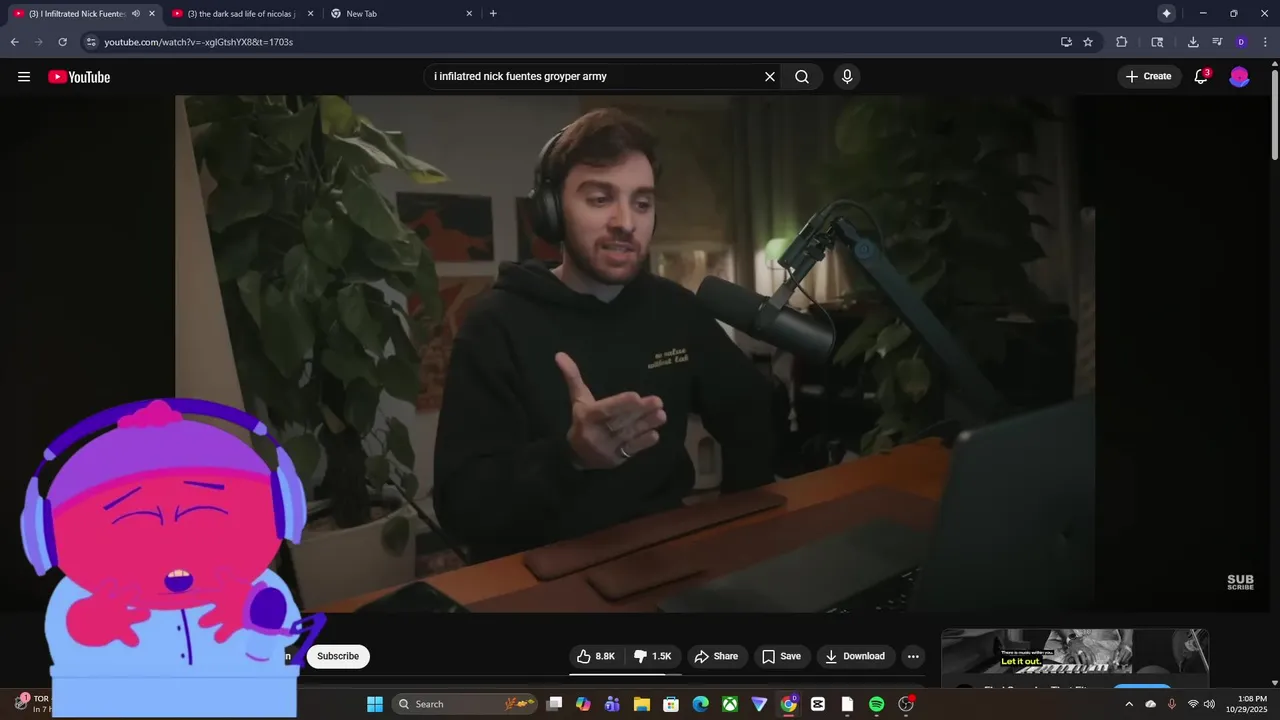Viewport: 1280px width, 720px height.
Task: Open Chrome profile 'D' avatar
Action: (x=1241, y=42)
